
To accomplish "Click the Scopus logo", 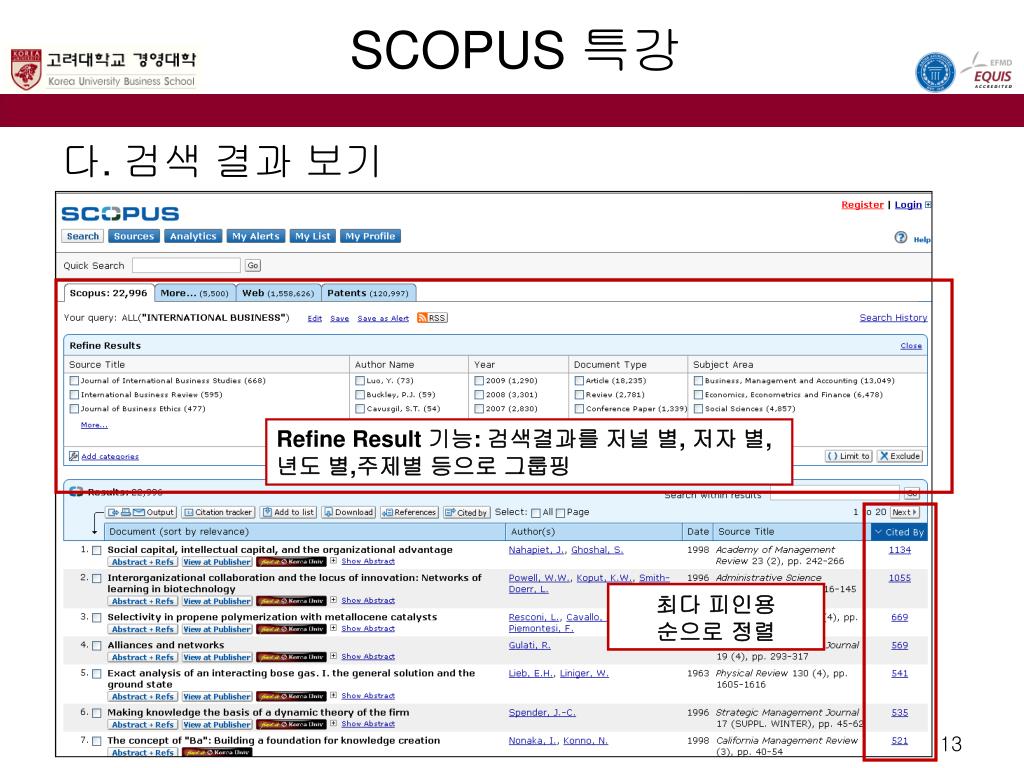I will tap(120, 214).
